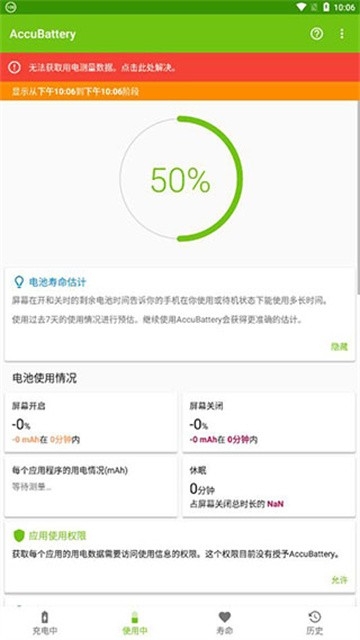Viewport: 360px width, 640px height.
Task: Tap the battery icon in status bar
Action: 326,7
